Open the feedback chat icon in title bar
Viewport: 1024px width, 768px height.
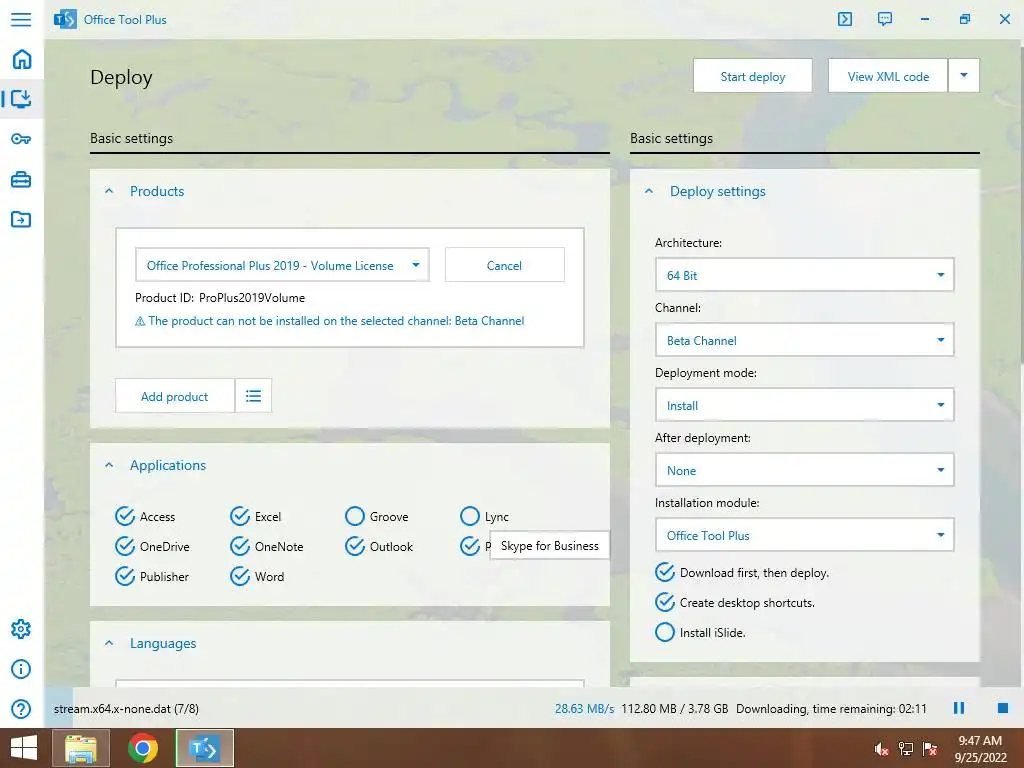point(885,19)
